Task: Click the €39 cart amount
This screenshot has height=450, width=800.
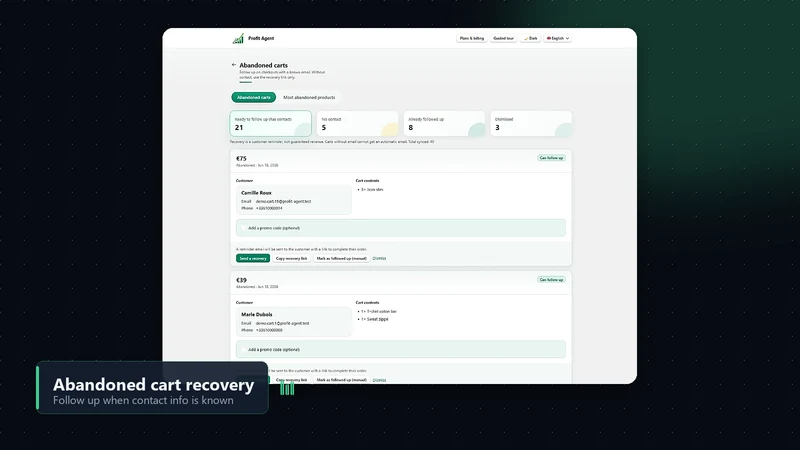Action: tap(241, 280)
